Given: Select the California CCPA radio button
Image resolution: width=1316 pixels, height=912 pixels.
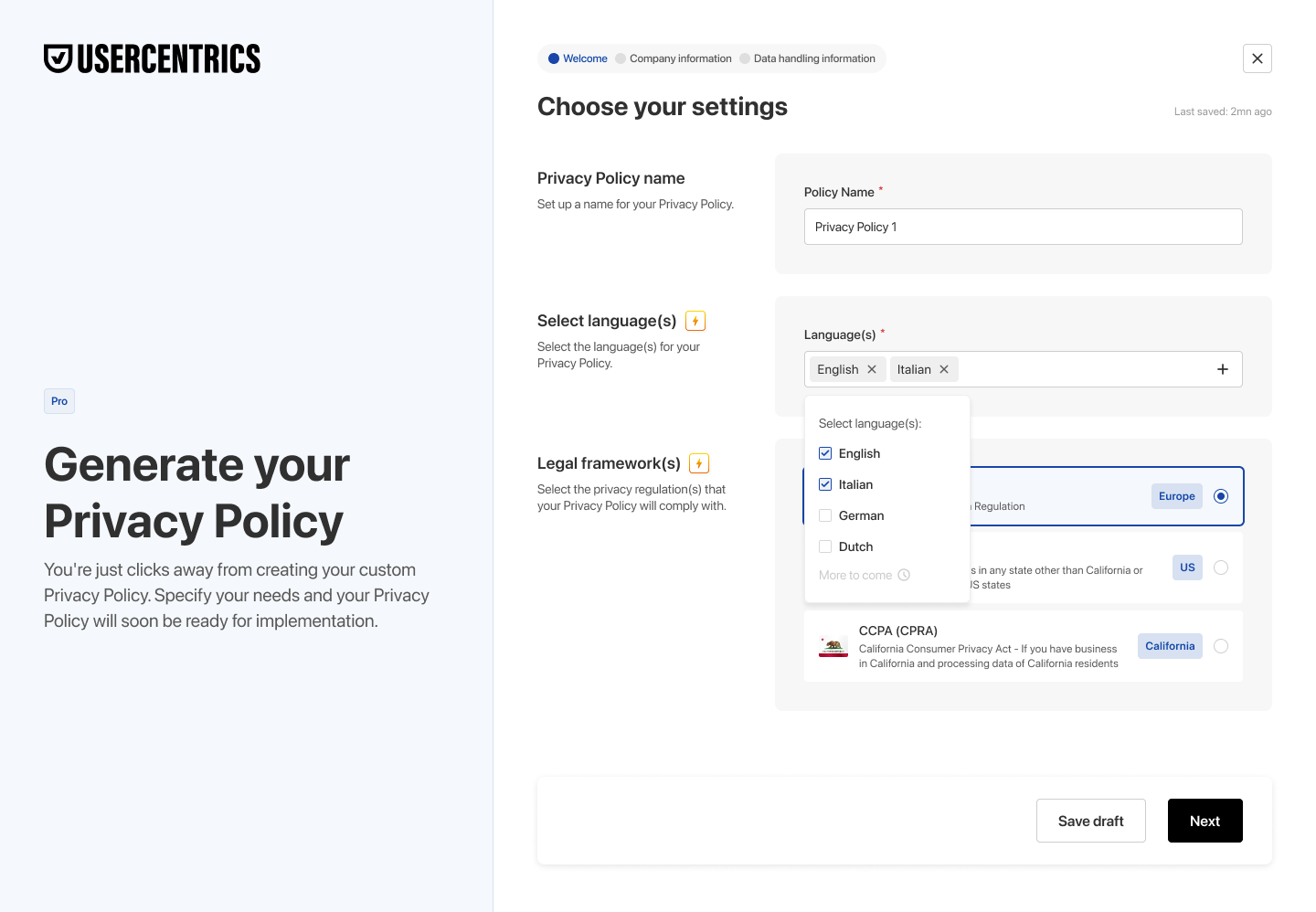Looking at the screenshot, I should tap(1221, 646).
